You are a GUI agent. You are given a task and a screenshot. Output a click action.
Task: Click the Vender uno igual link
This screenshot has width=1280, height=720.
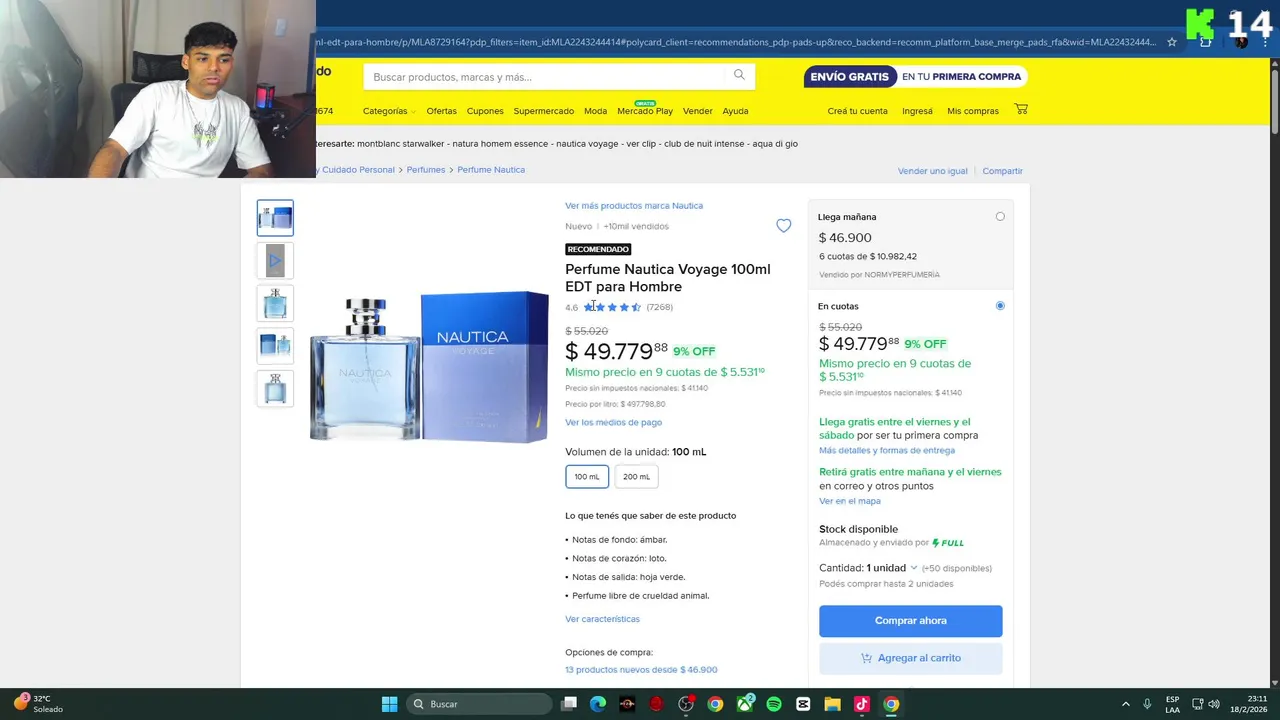pyautogui.click(x=932, y=171)
